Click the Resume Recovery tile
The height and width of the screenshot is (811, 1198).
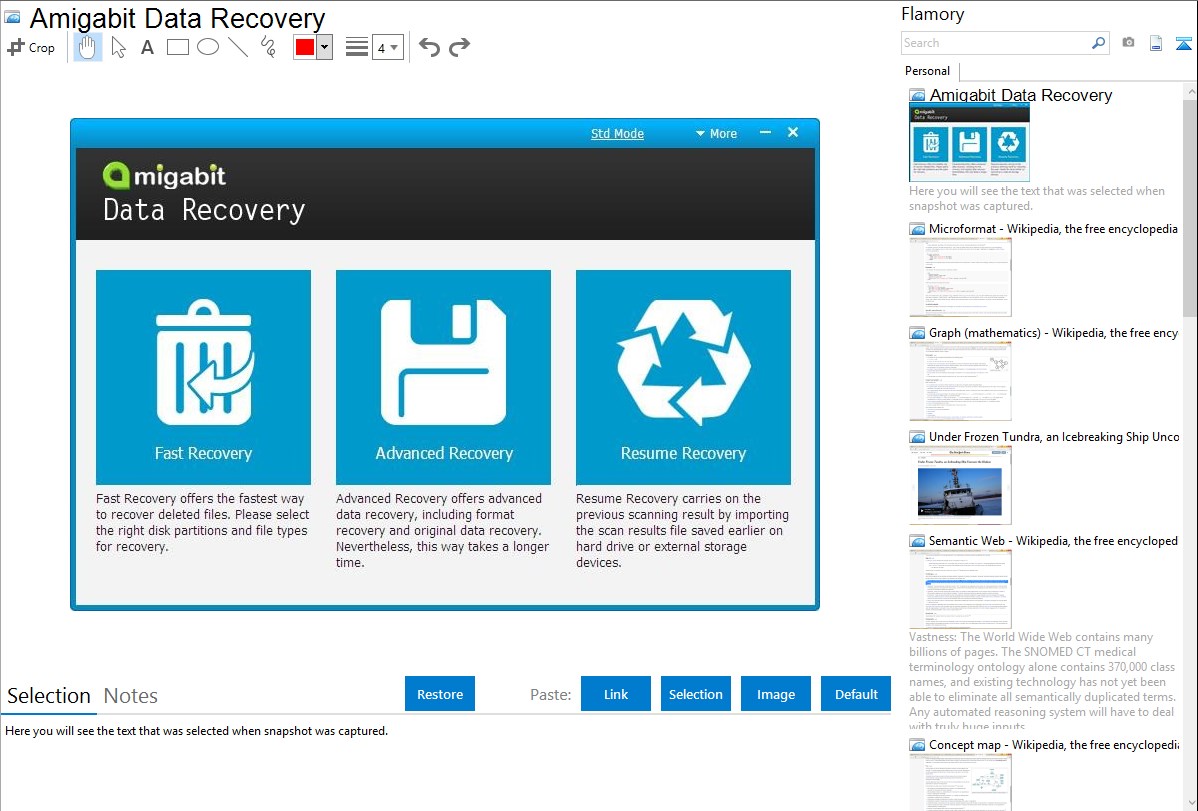pos(683,377)
